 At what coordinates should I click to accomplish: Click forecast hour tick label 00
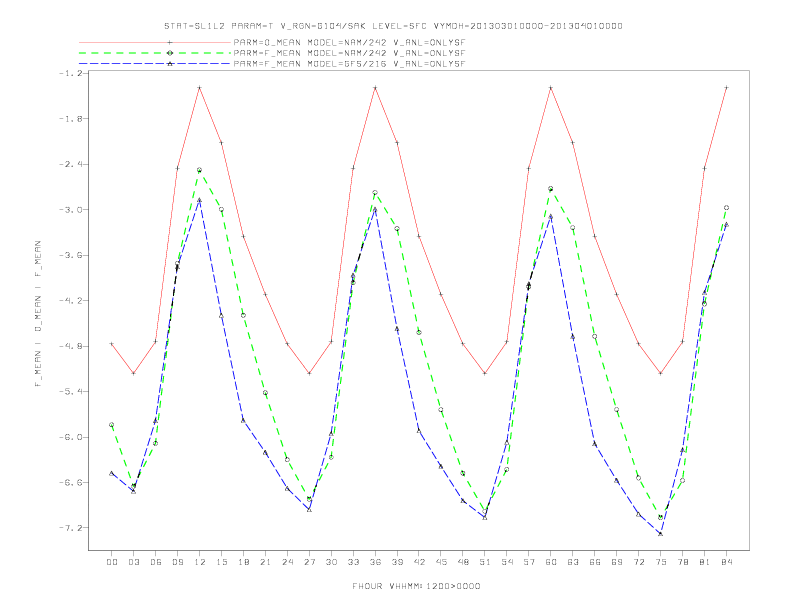pos(112,562)
